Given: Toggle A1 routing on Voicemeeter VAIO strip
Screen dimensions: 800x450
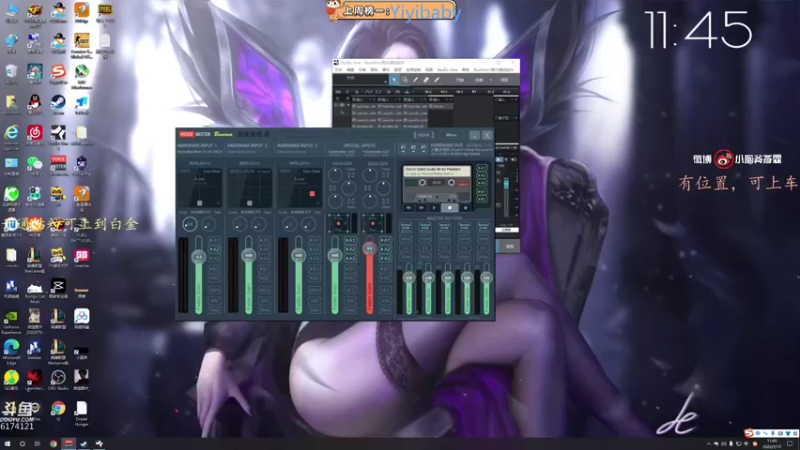Looking at the screenshot, I should pyautogui.click(x=351, y=240).
